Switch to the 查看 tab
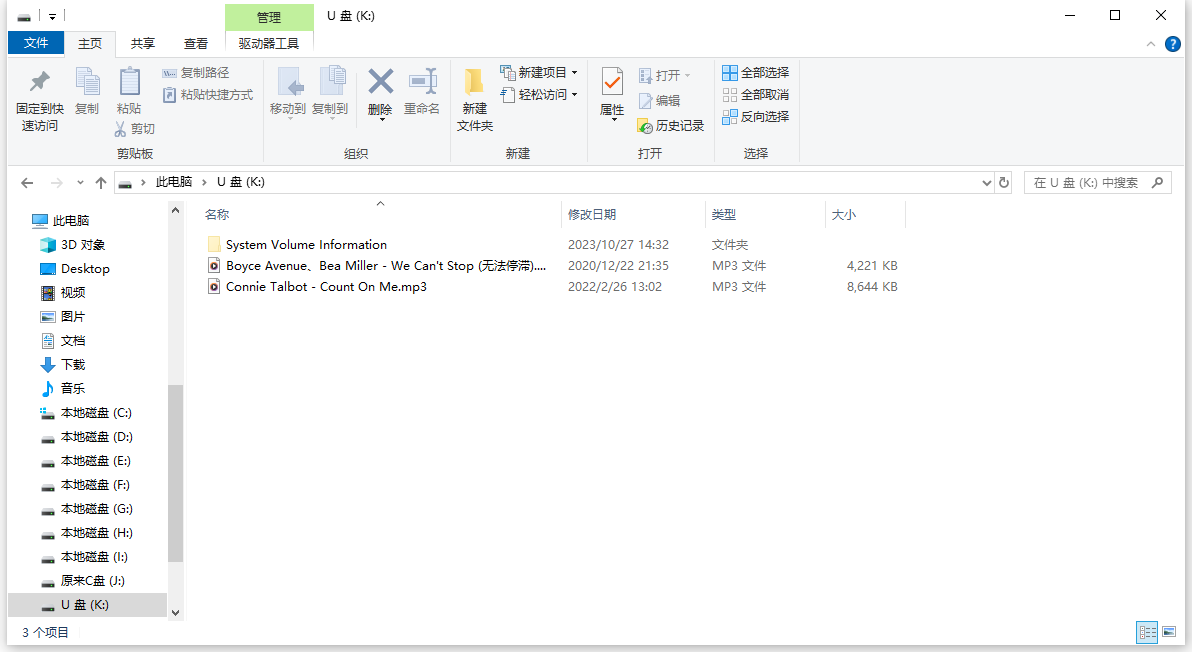Viewport: 1192px width, 652px height. click(x=195, y=43)
